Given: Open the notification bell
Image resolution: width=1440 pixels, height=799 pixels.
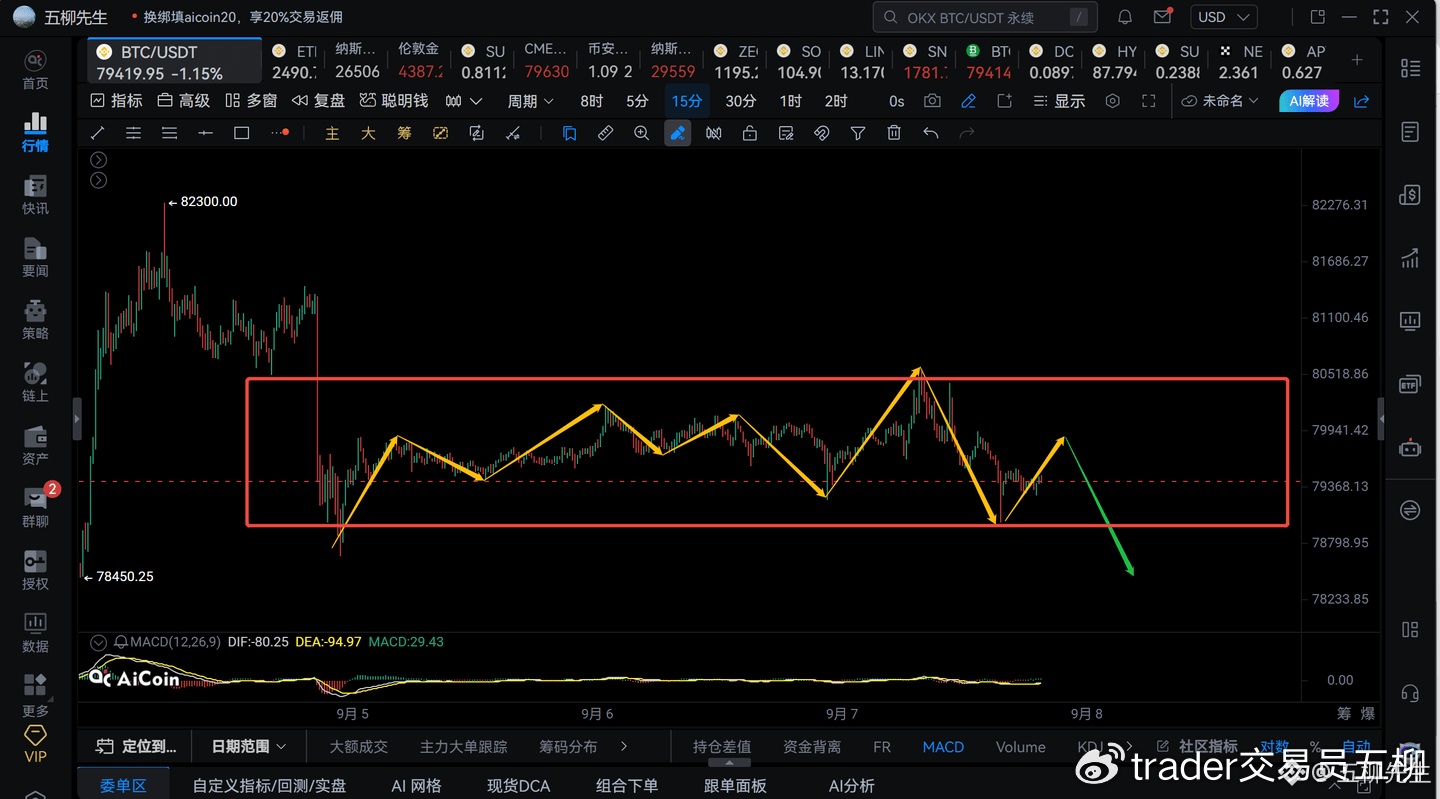Looking at the screenshot, I should click(x=1125, y=17).
